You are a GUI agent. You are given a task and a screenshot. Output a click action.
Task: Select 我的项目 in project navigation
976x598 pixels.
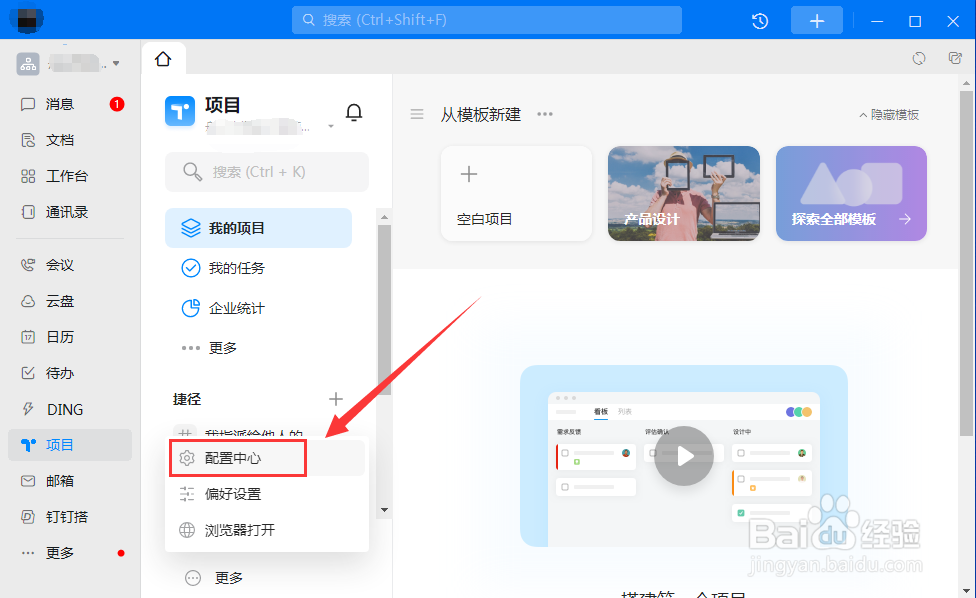point(258,228)
